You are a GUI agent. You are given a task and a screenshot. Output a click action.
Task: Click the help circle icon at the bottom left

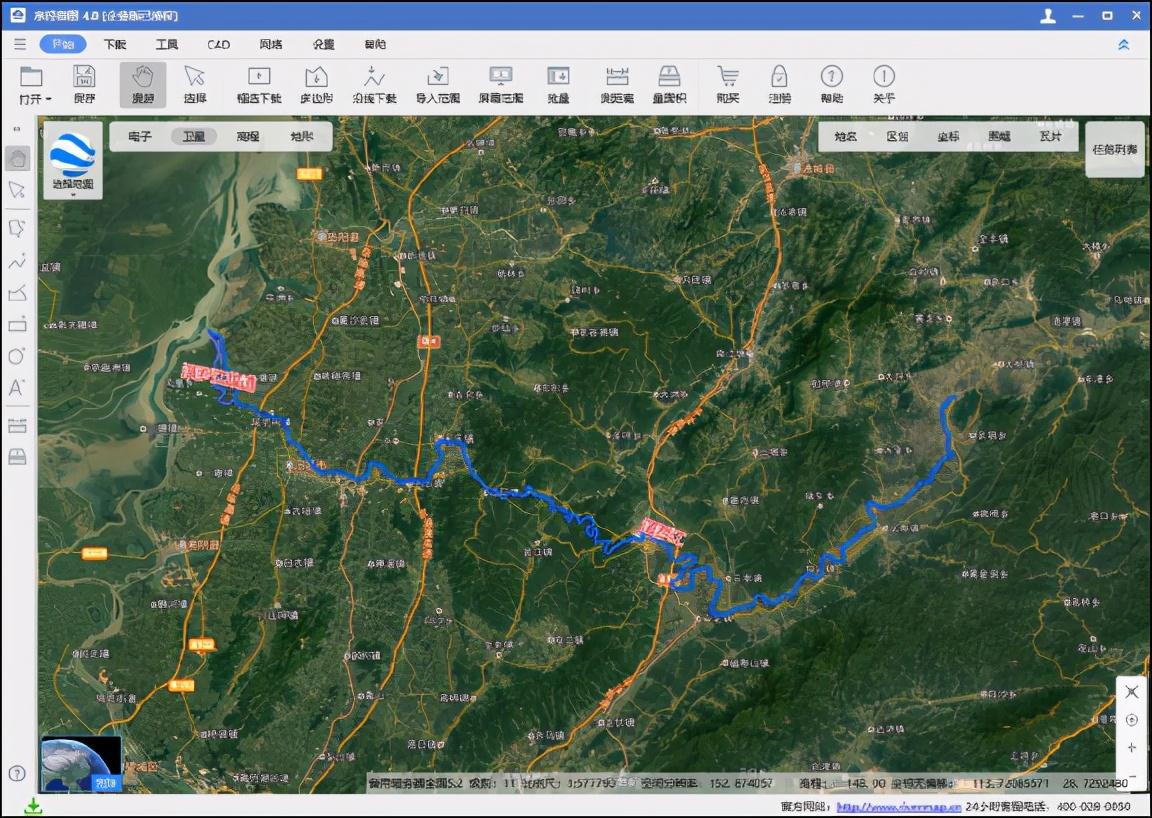(17, 773)
